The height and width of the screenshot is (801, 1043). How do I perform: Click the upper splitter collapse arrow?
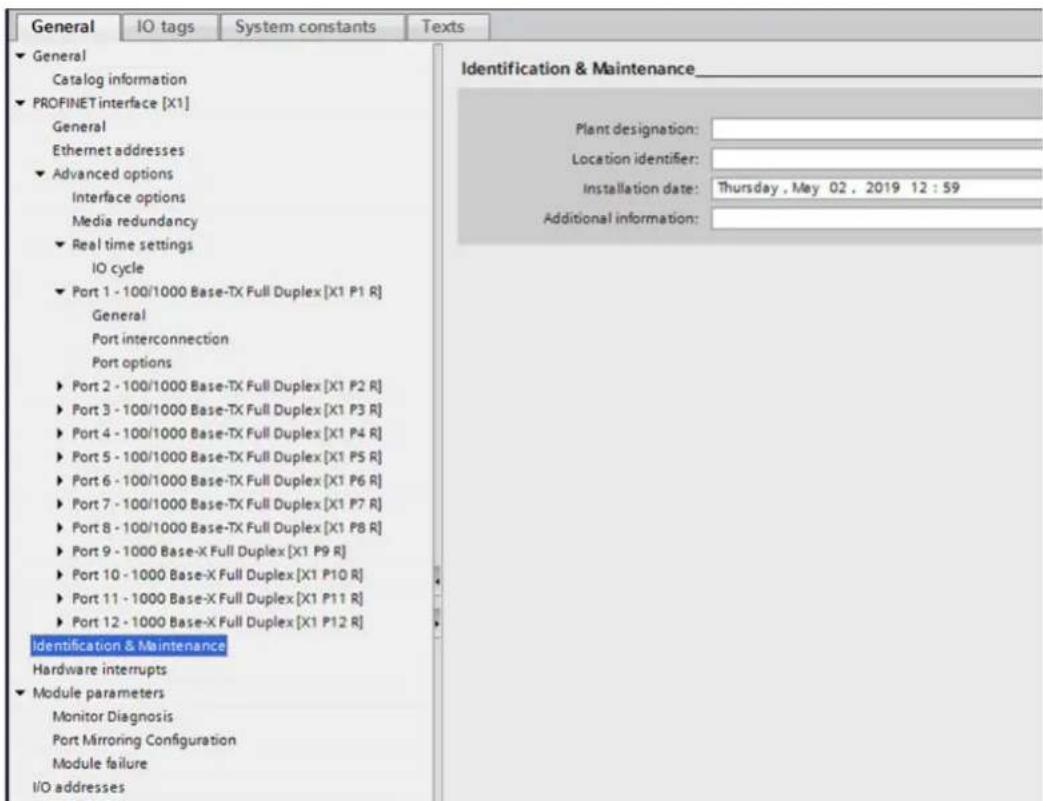pos(437,582)
